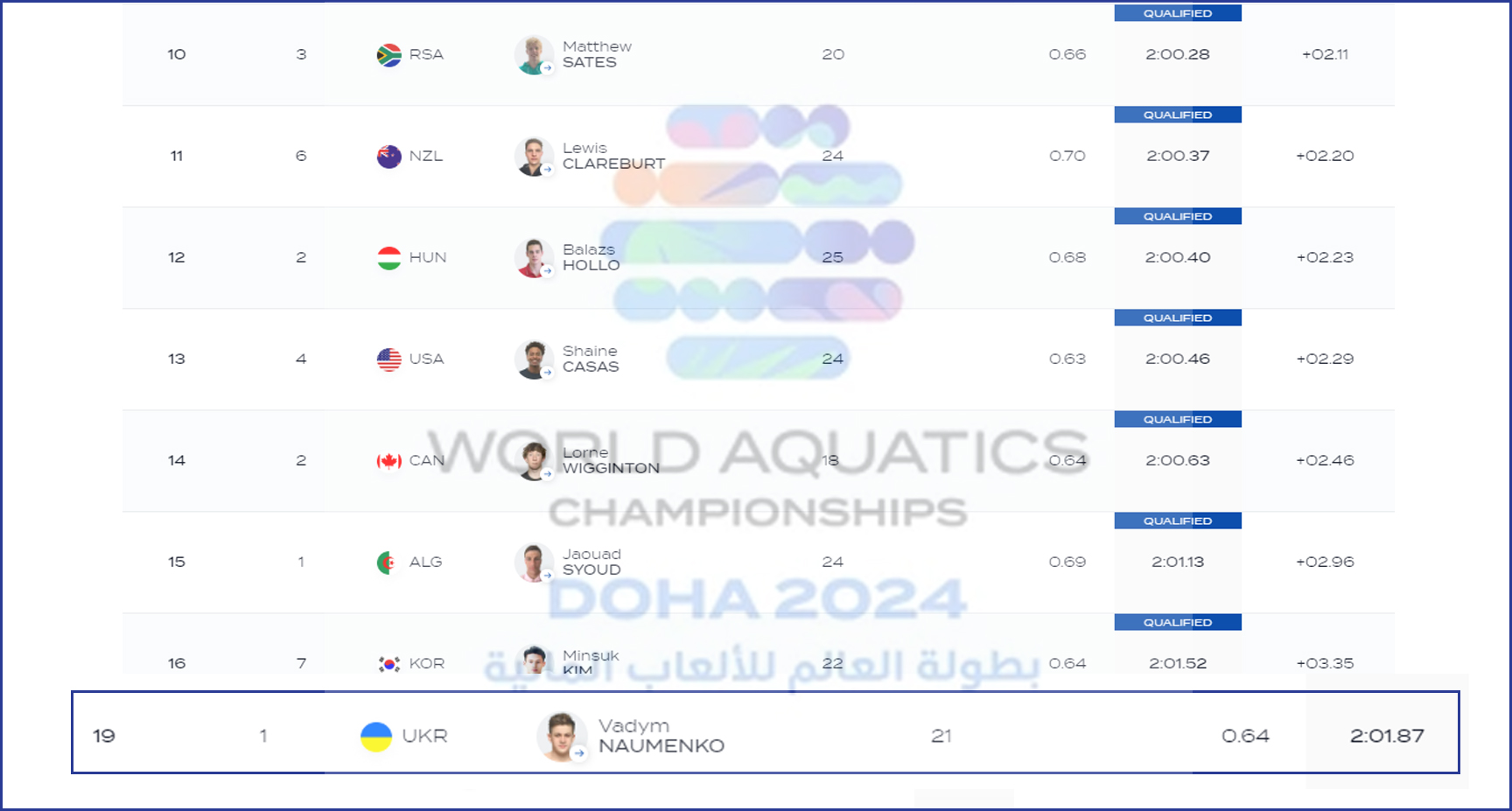Image resolution: width=1512 pixels, height=811 pixels.
Task: Open Shaine Casas's athlete page by clicking his name
Action: (591, 359)
